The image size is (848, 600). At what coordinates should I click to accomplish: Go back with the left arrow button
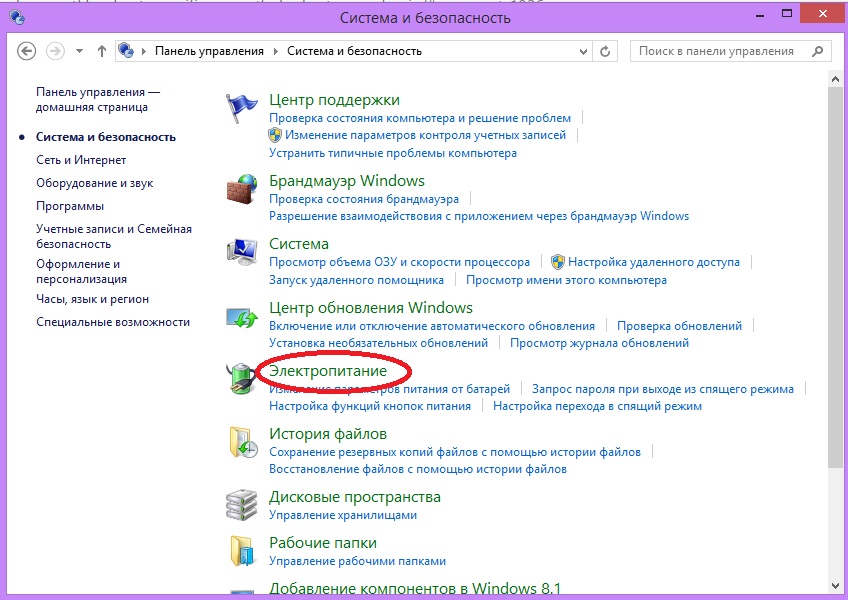point(26,51)
